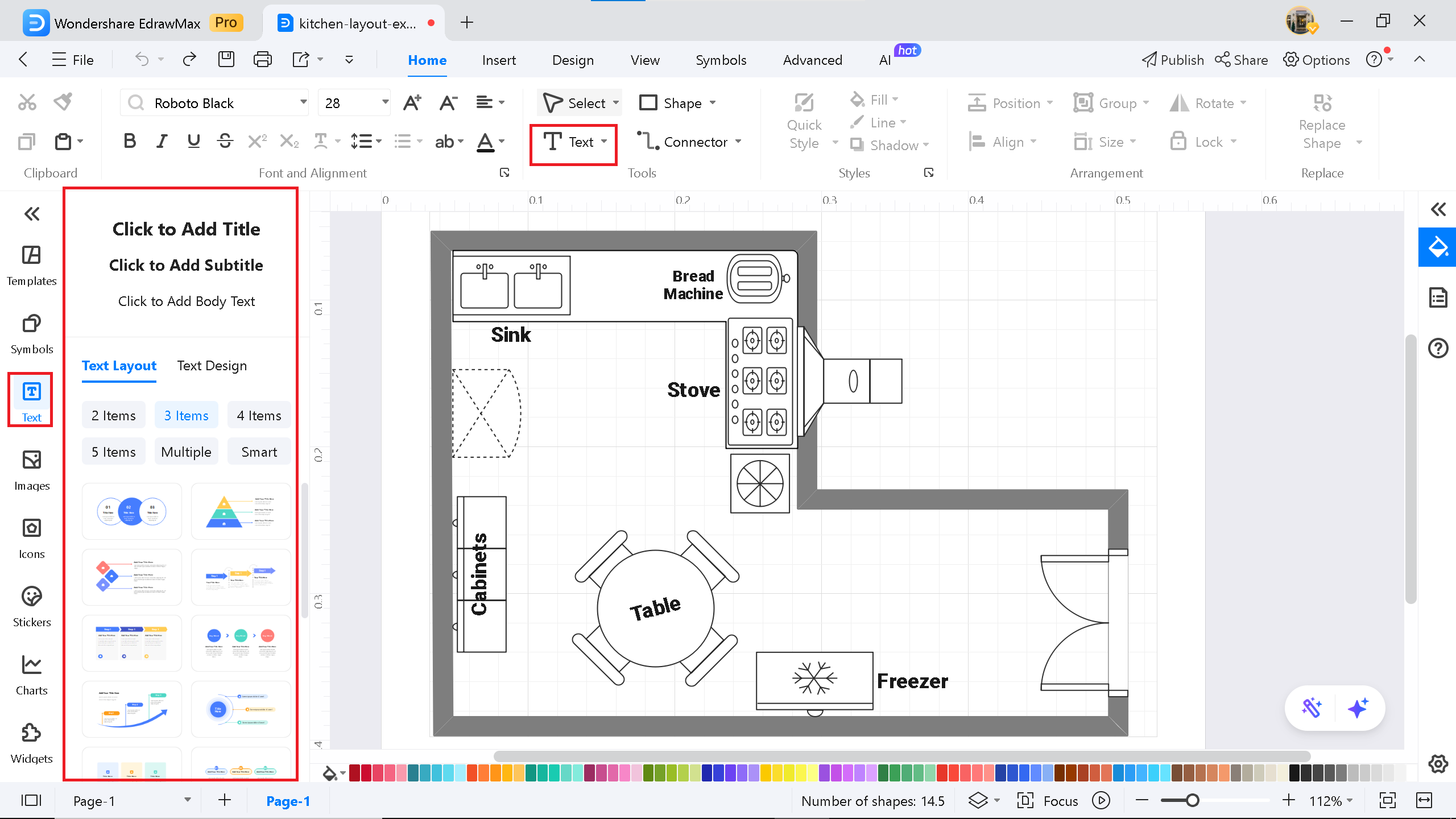Switch to the Advanced tab
Image resolution: width=1456 pixels, height=819 pixels.
pos(812,60)
